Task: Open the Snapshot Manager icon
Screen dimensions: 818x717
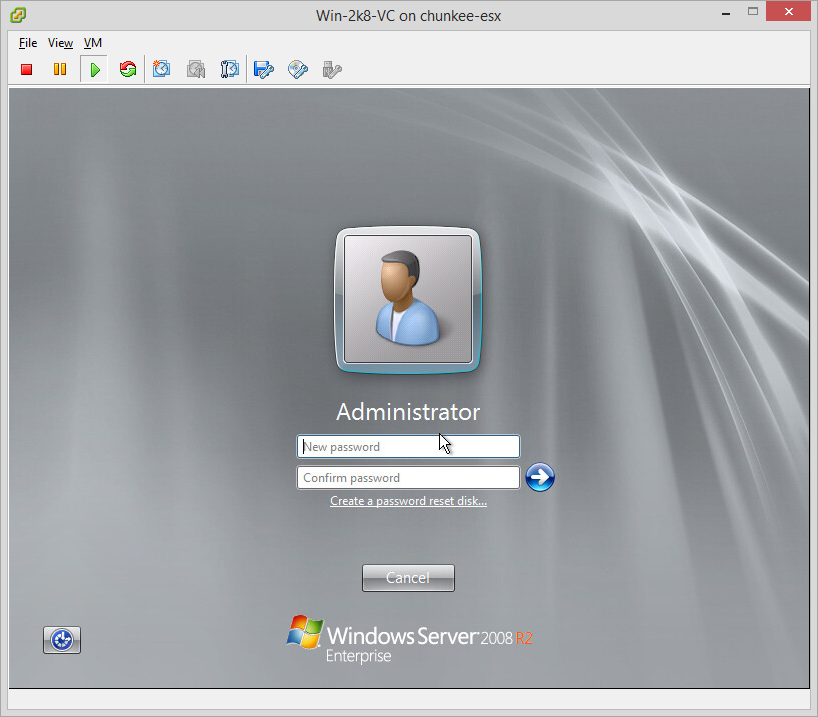Action: click(x=229, y=69)
